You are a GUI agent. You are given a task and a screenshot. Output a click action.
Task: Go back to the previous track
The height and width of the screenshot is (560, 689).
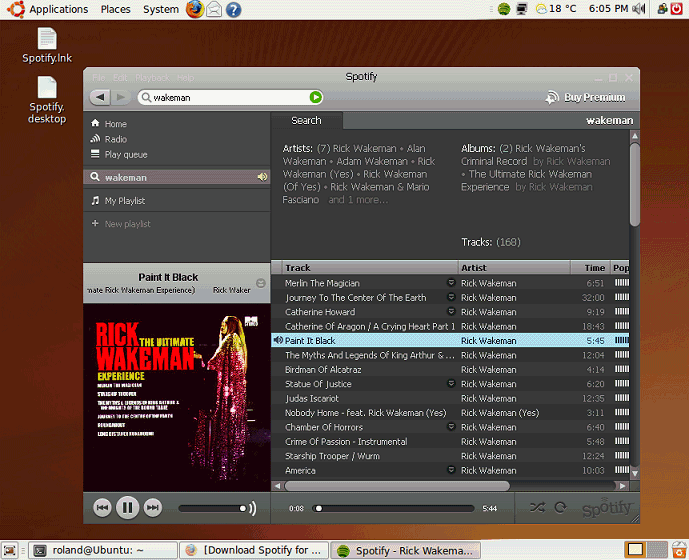coord(102,508)
